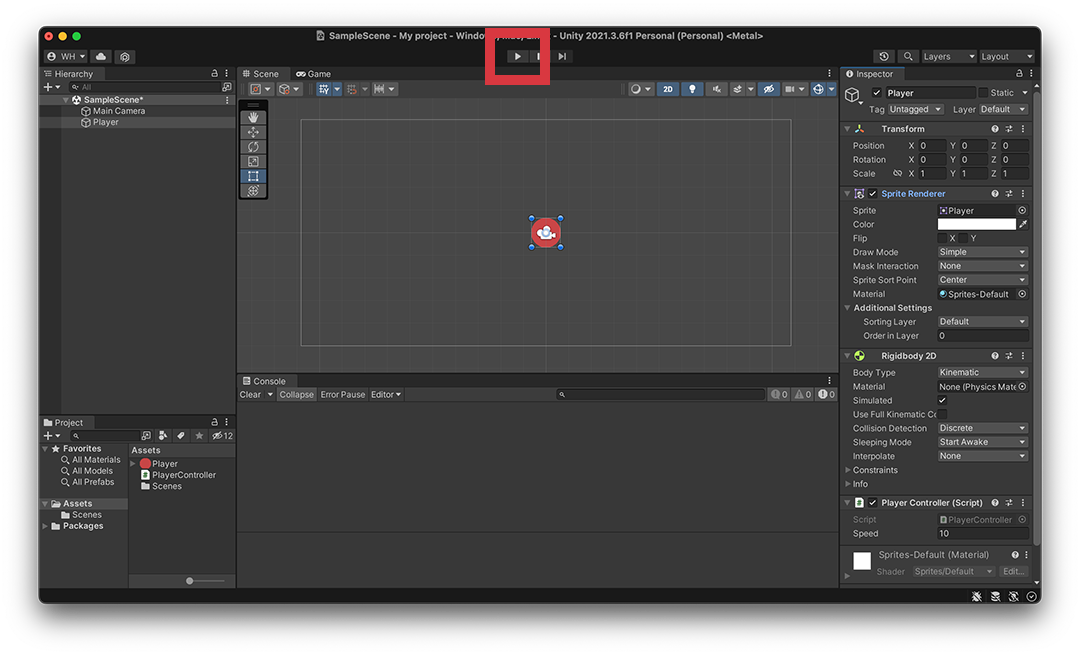Clear the Console log
Viewport: 1080px width, 655px height.
click(x=250, y=395)
